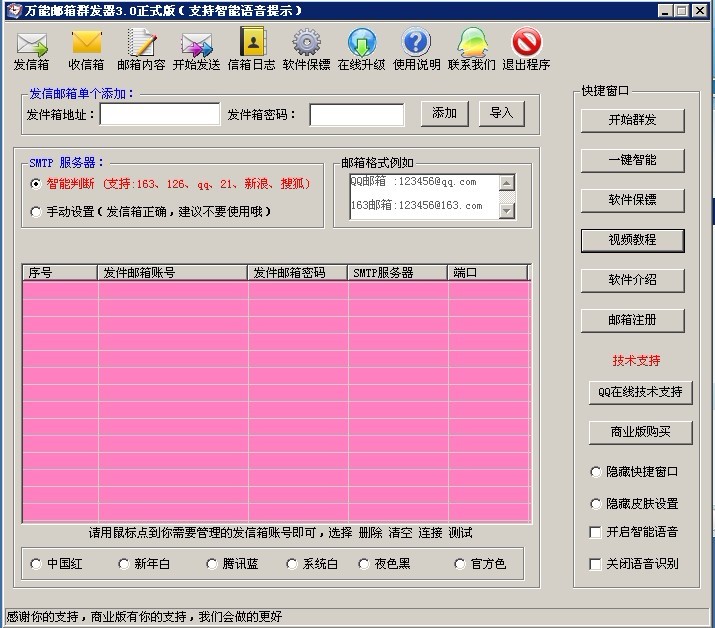The height and width of the screenshot is (628, 715).
Task: Click the status bar 感谢你的支持 message
Action: (x=144, y=617)
